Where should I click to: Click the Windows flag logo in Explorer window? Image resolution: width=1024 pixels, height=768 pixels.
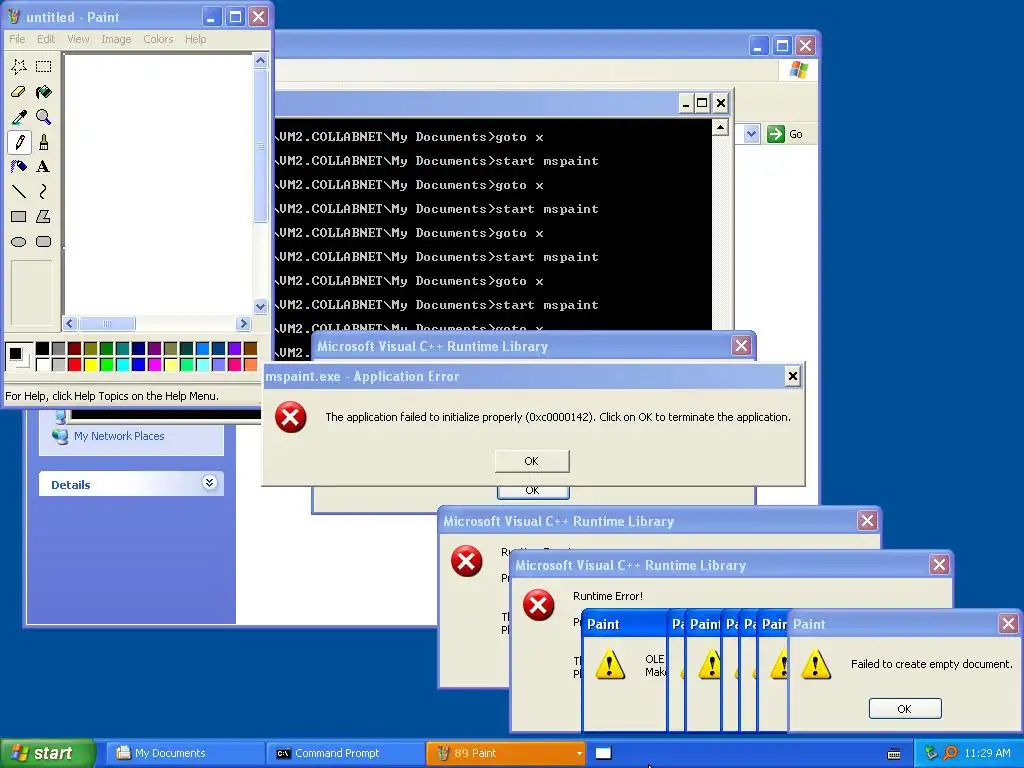(798, 69)
